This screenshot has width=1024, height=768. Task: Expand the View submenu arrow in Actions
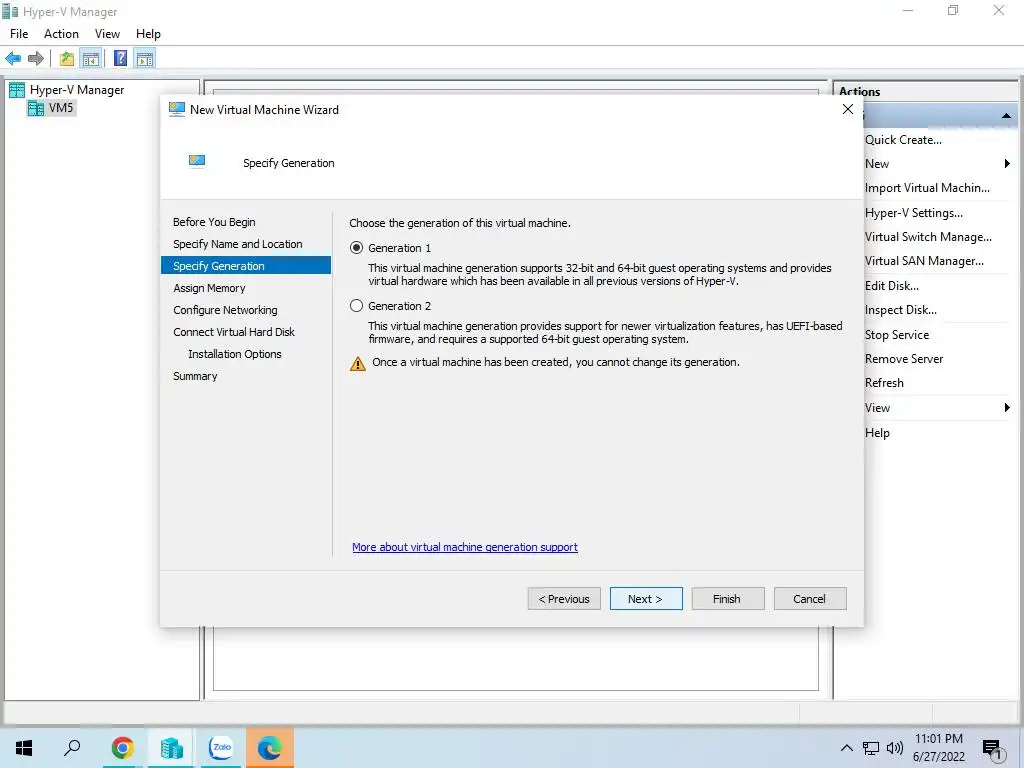click(x=1006, y=408)
